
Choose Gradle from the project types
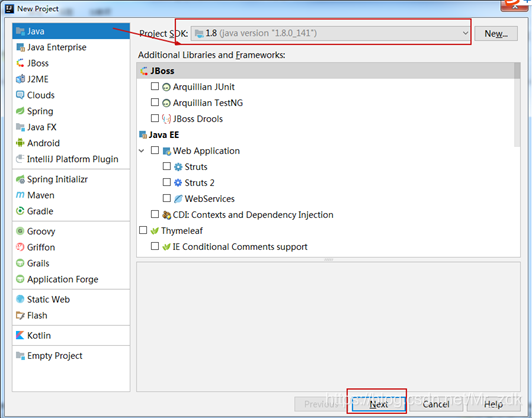point(71,211)
